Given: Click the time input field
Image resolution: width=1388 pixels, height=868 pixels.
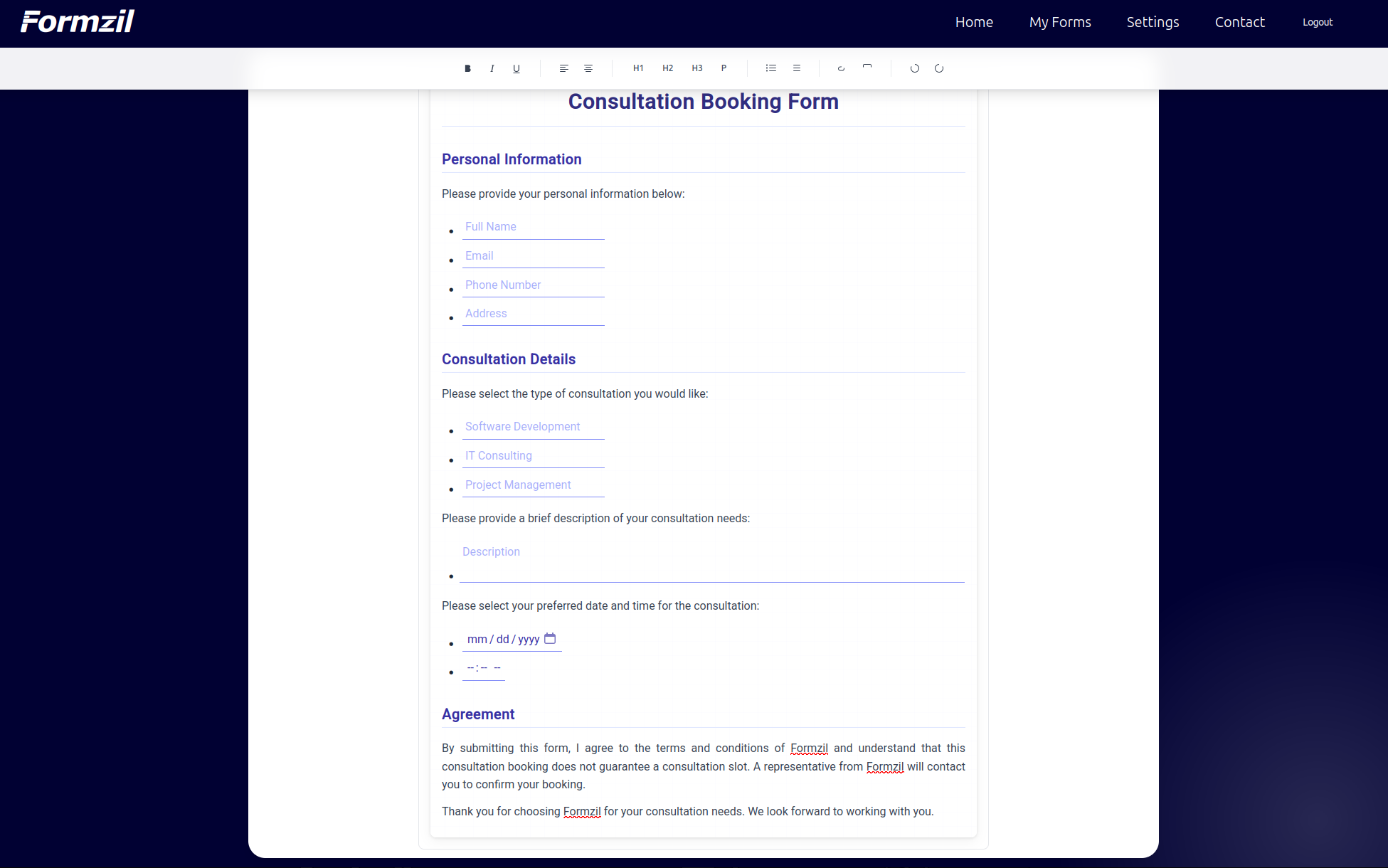Looking at the screenshot, I should 484,668.
